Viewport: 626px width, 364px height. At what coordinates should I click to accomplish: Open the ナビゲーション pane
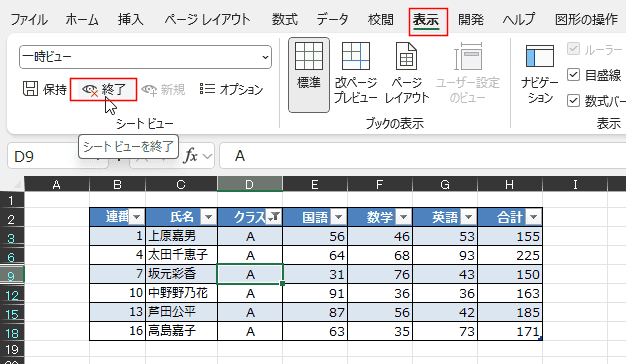[x=540, y=74]
